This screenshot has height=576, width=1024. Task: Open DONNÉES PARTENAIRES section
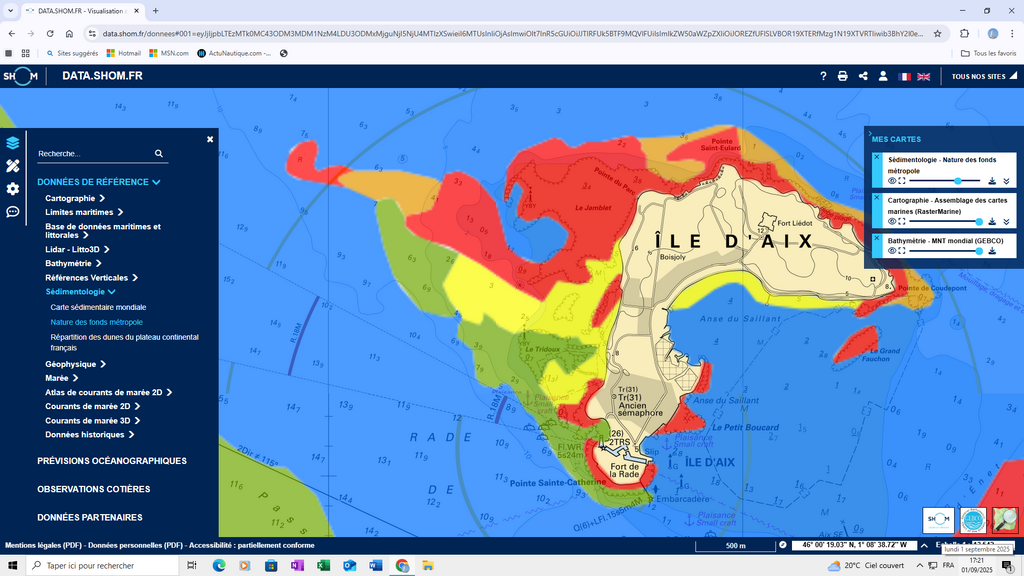pyautogui.click(x=89, y=517)
